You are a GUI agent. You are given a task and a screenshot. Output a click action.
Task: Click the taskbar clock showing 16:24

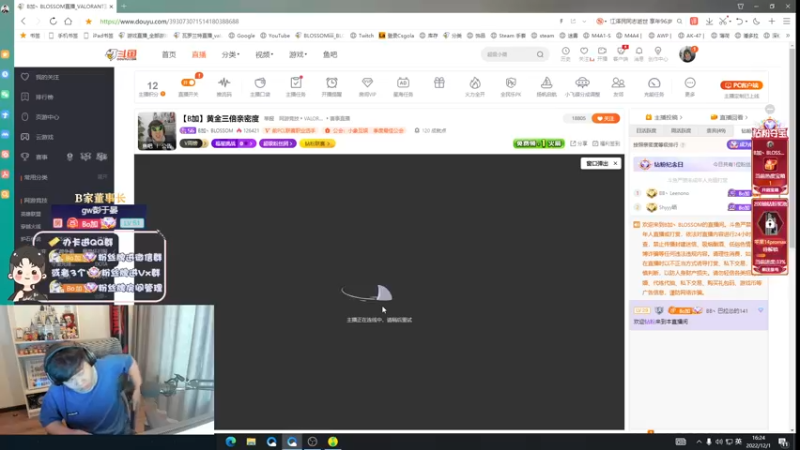[758, 442]
